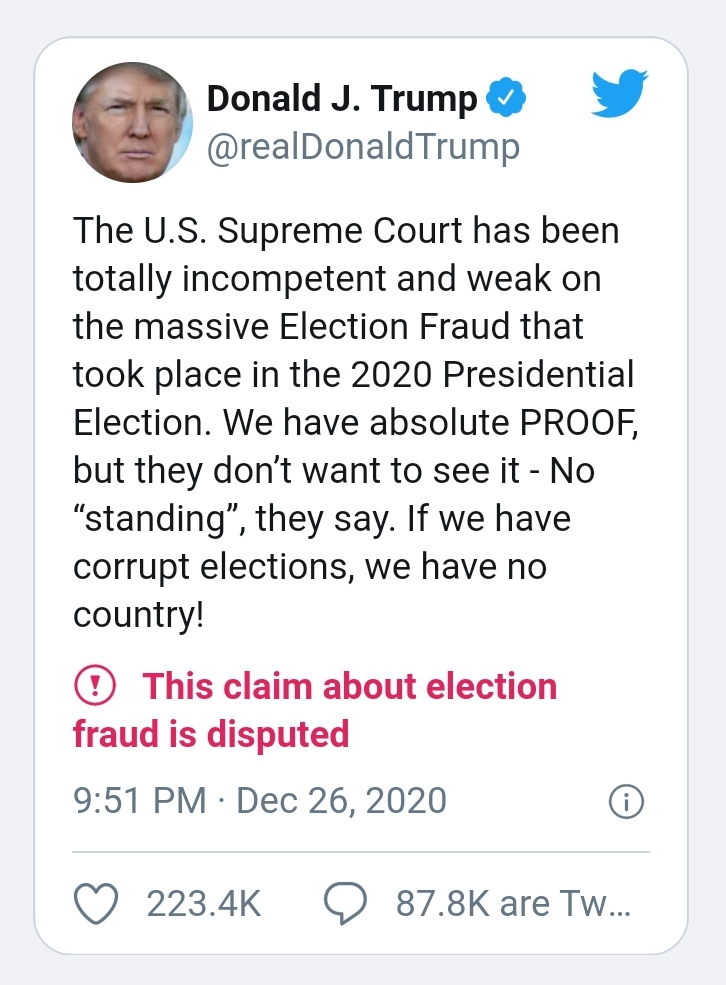Screen dimensions: 726x985
Task: Like the tweet with the heart icon
Action: point(97,904)
